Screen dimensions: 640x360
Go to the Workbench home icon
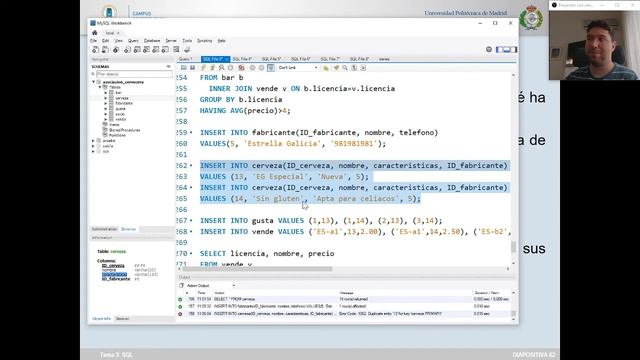[95, 33]
